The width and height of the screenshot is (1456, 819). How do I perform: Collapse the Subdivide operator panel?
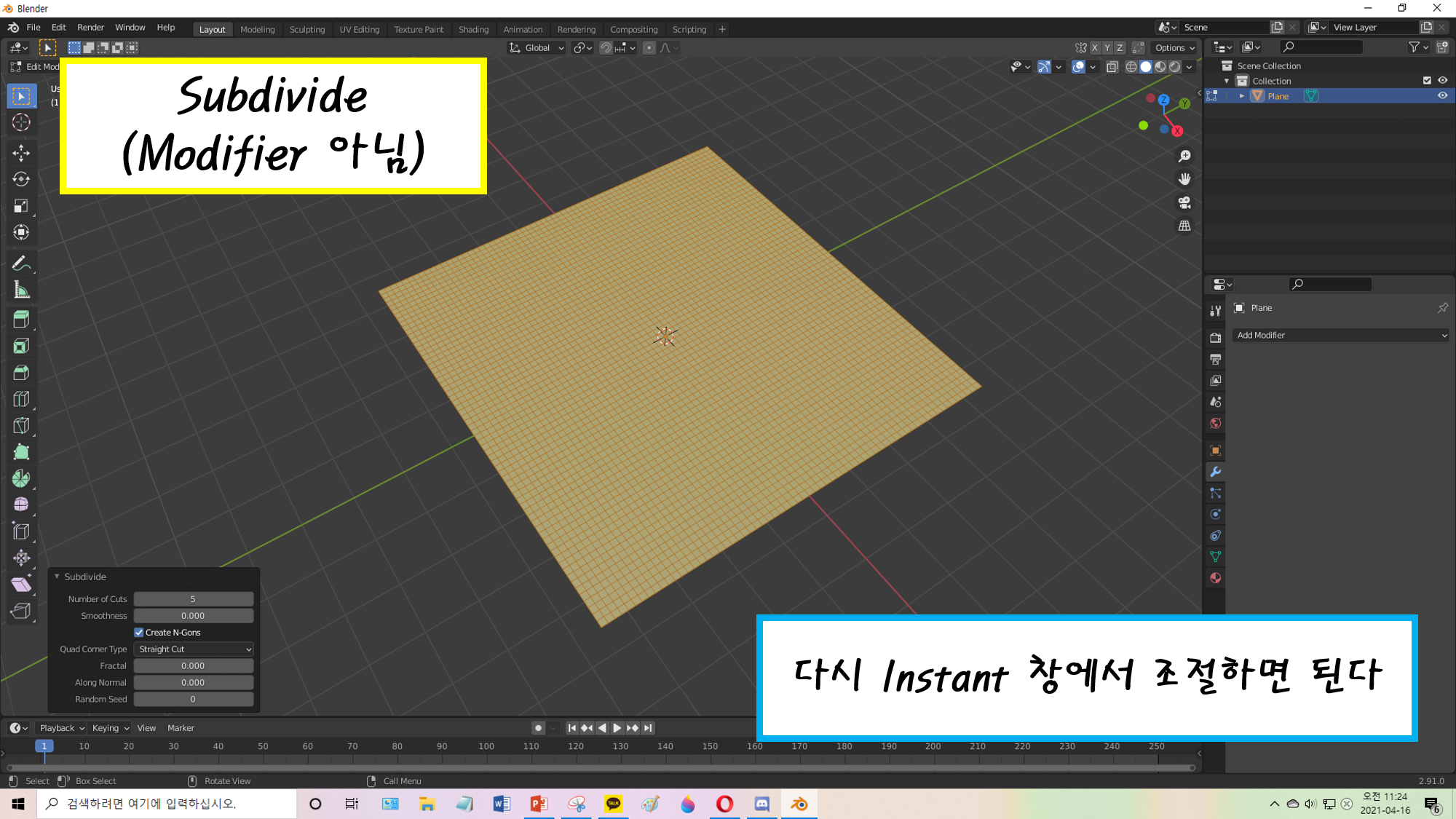pyautogui.click(x=57, y=577)
